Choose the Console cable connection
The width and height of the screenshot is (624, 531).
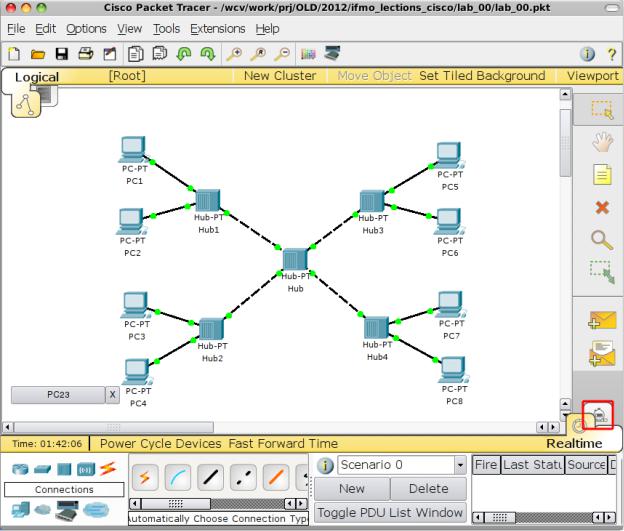pos(178,477)
